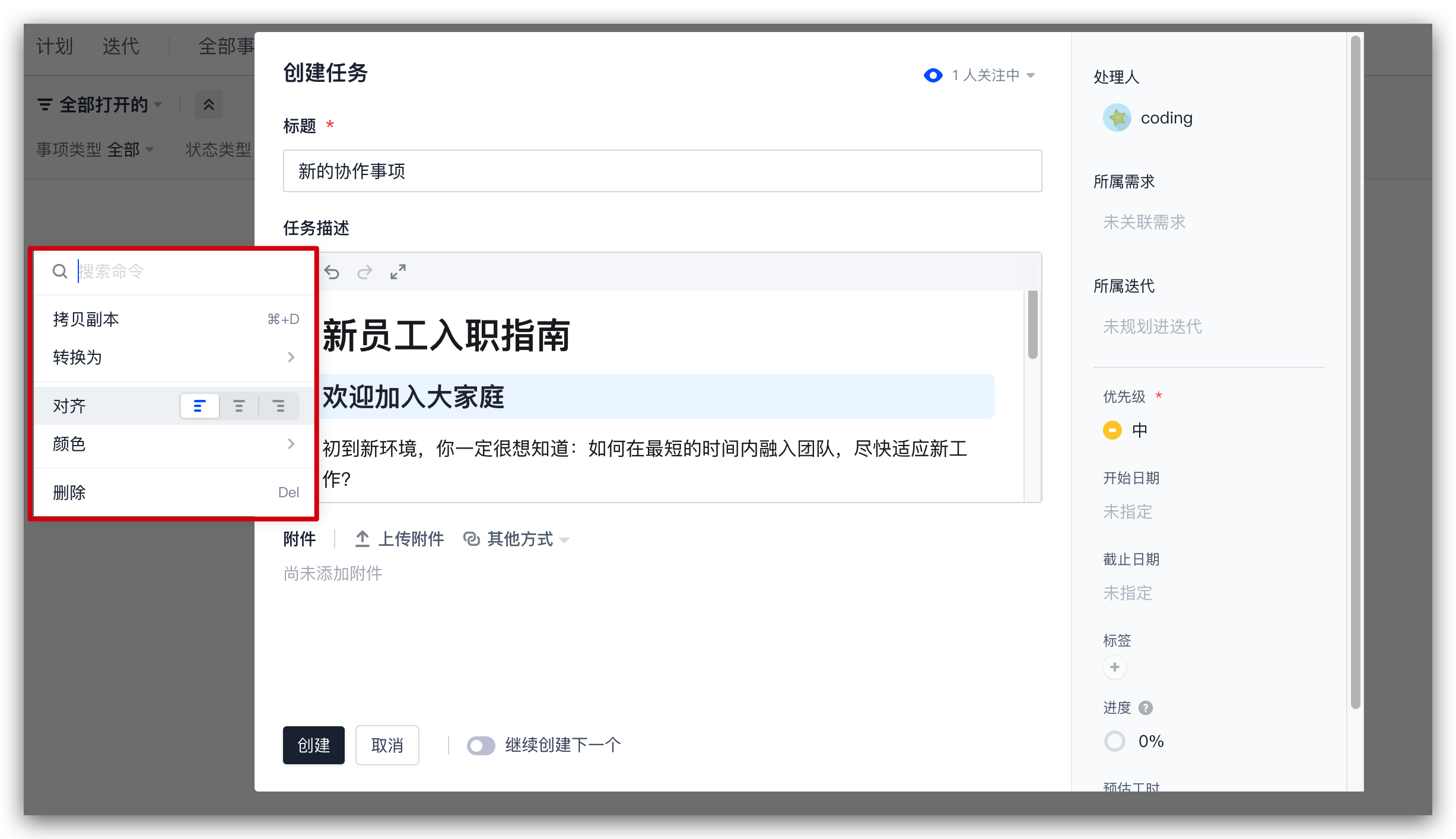Click the description editor scrollbar

coord(1033,325)
